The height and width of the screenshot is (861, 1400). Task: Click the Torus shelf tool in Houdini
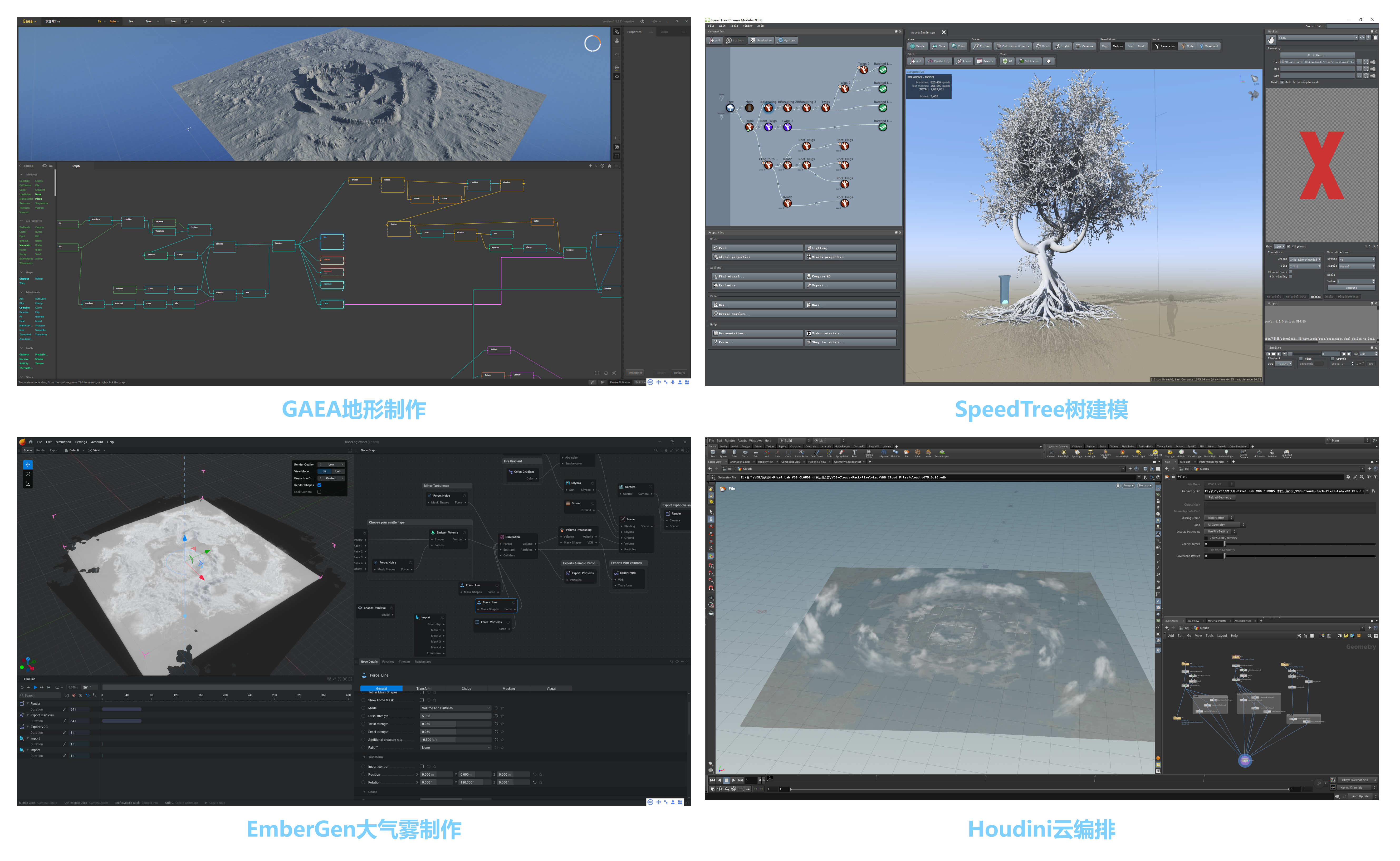(745, 454)
